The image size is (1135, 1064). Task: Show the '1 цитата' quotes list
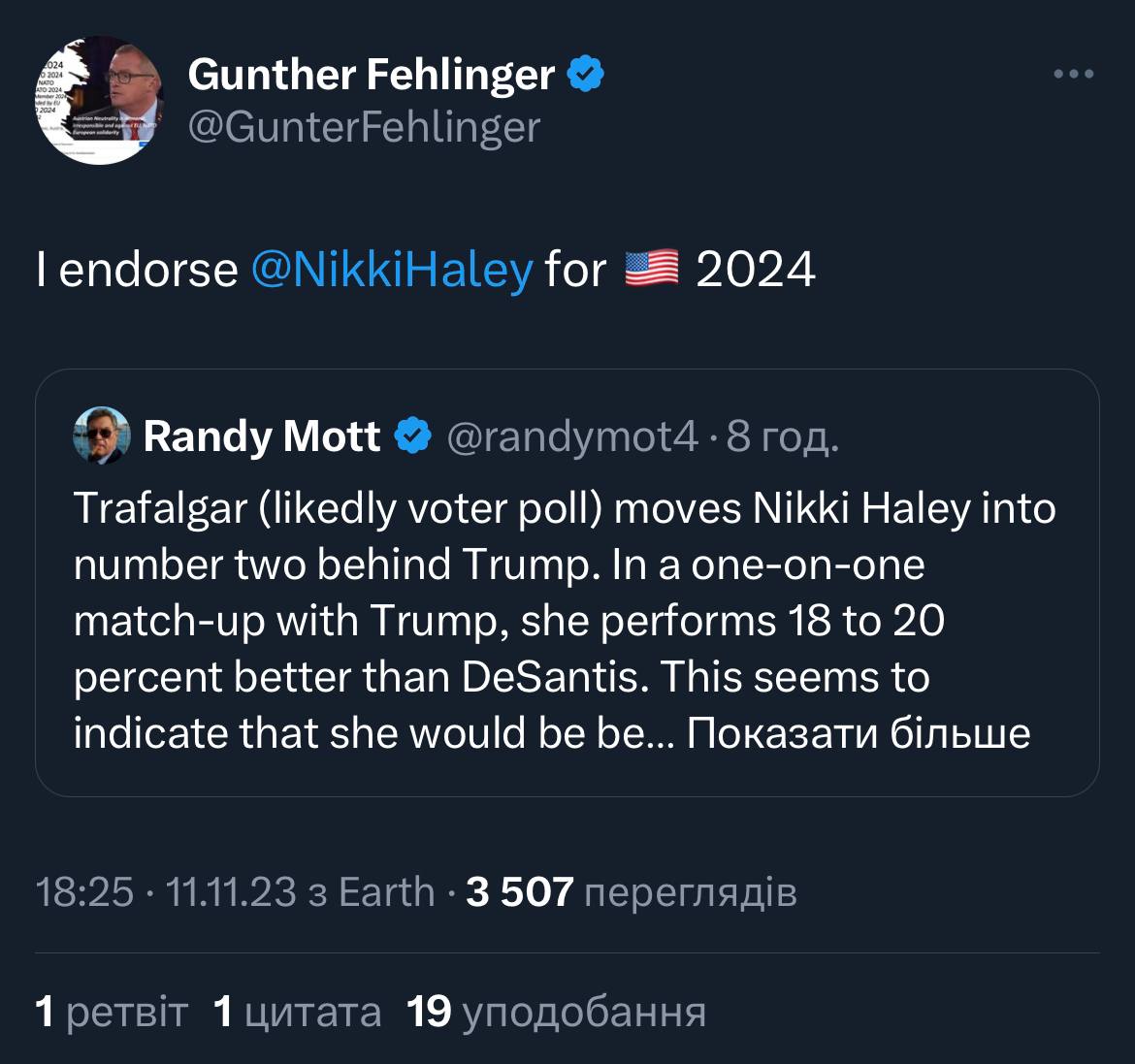coord(296,1012)
